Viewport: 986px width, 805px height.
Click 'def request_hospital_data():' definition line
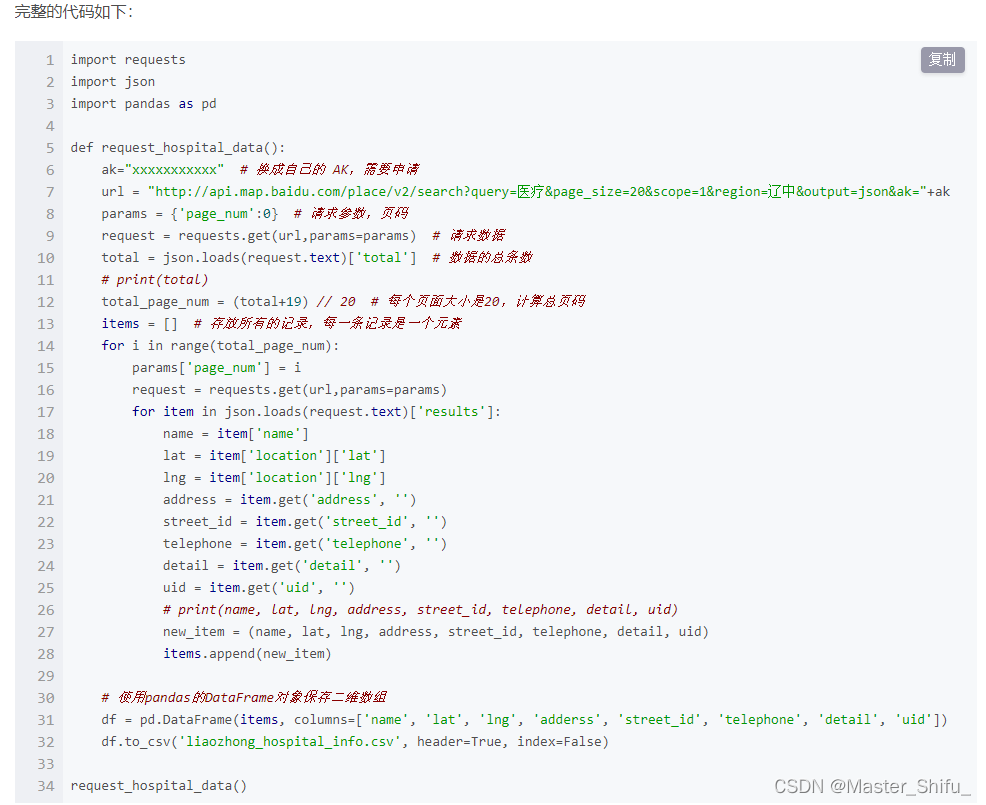pyautogui.click(x=178, y=148)
